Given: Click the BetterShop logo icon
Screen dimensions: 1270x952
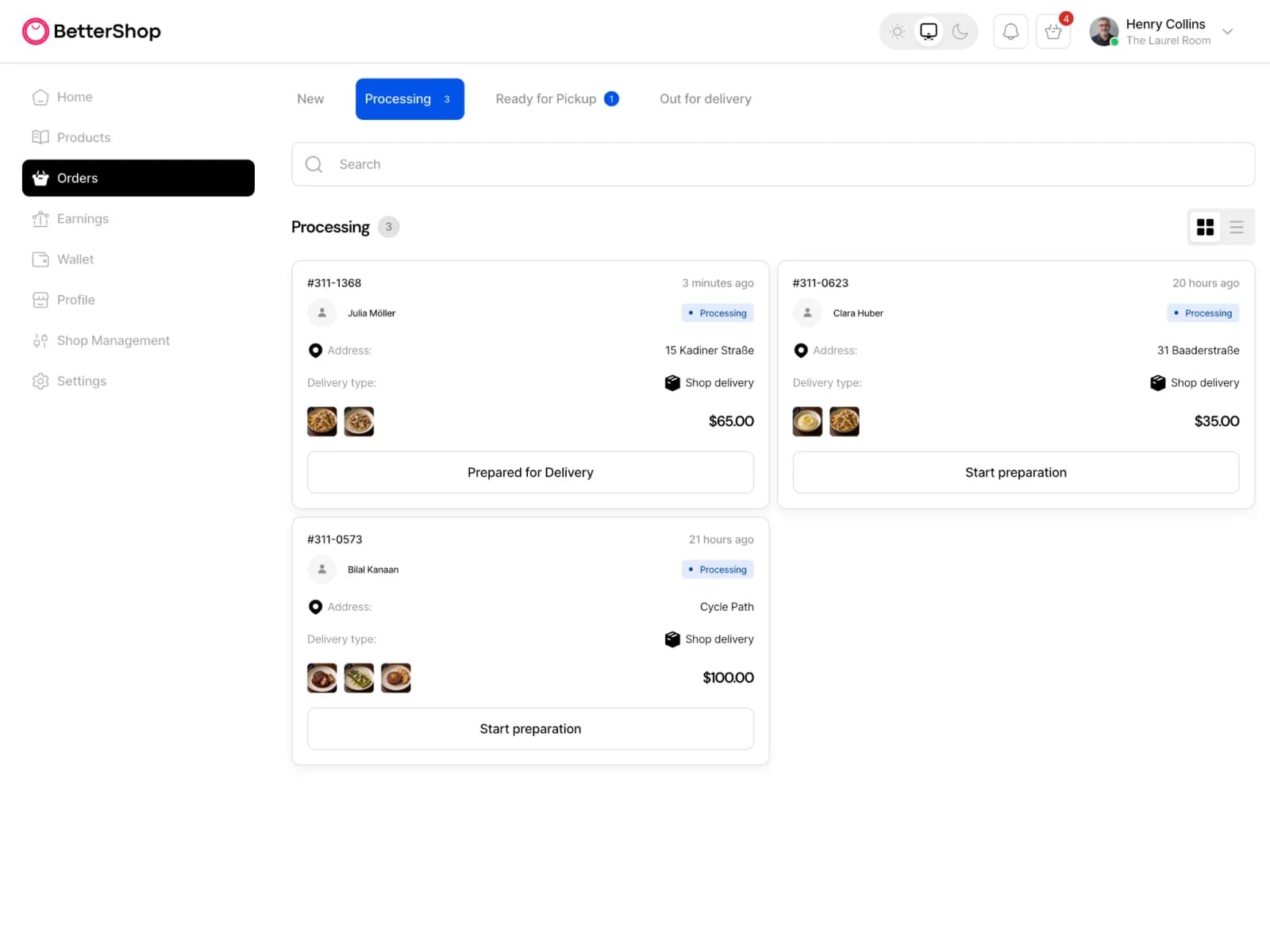Looking at the screenshot, I should tap(36, 31).
